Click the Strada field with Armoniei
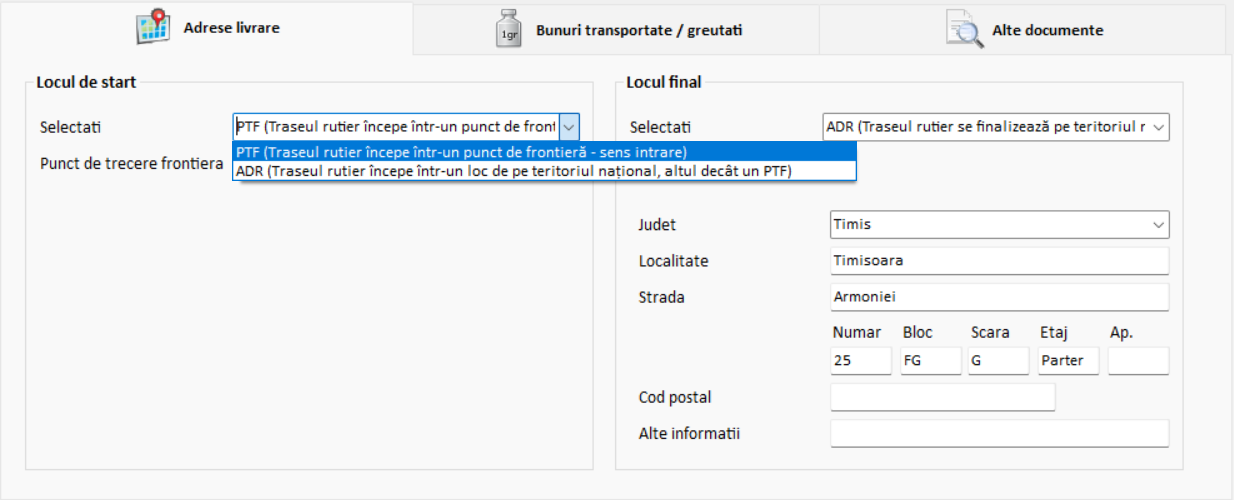The width and height of the screenshot is (1234, 500). coord(1000,297)
